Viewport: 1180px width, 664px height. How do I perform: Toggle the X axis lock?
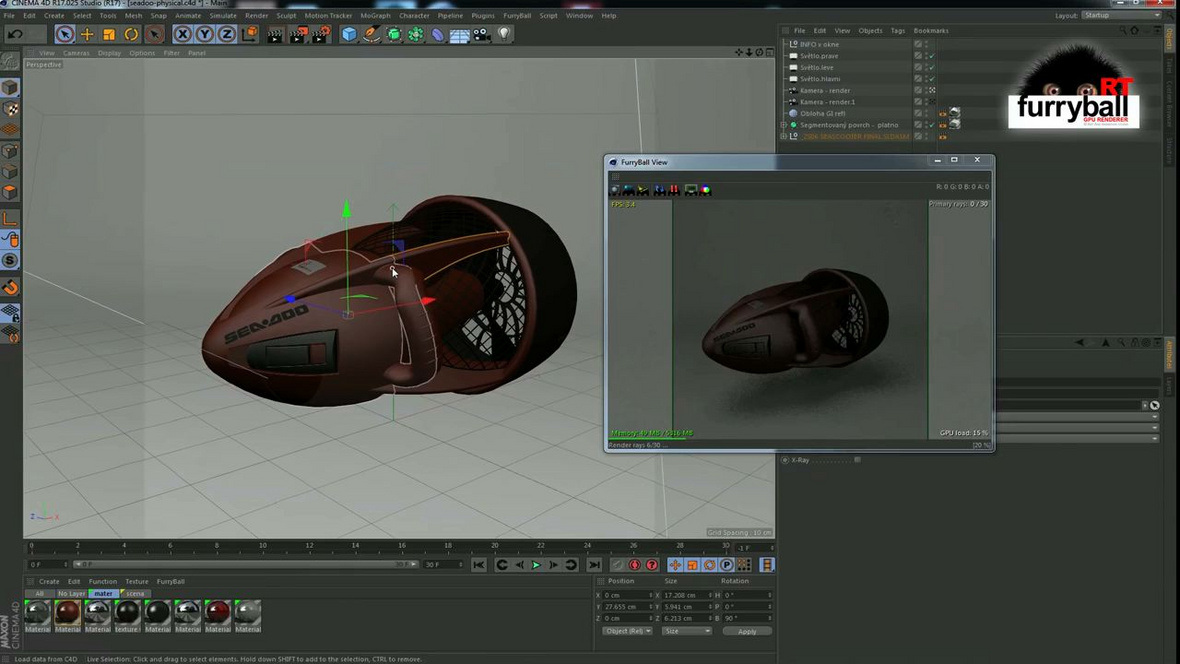pos(182,33)
